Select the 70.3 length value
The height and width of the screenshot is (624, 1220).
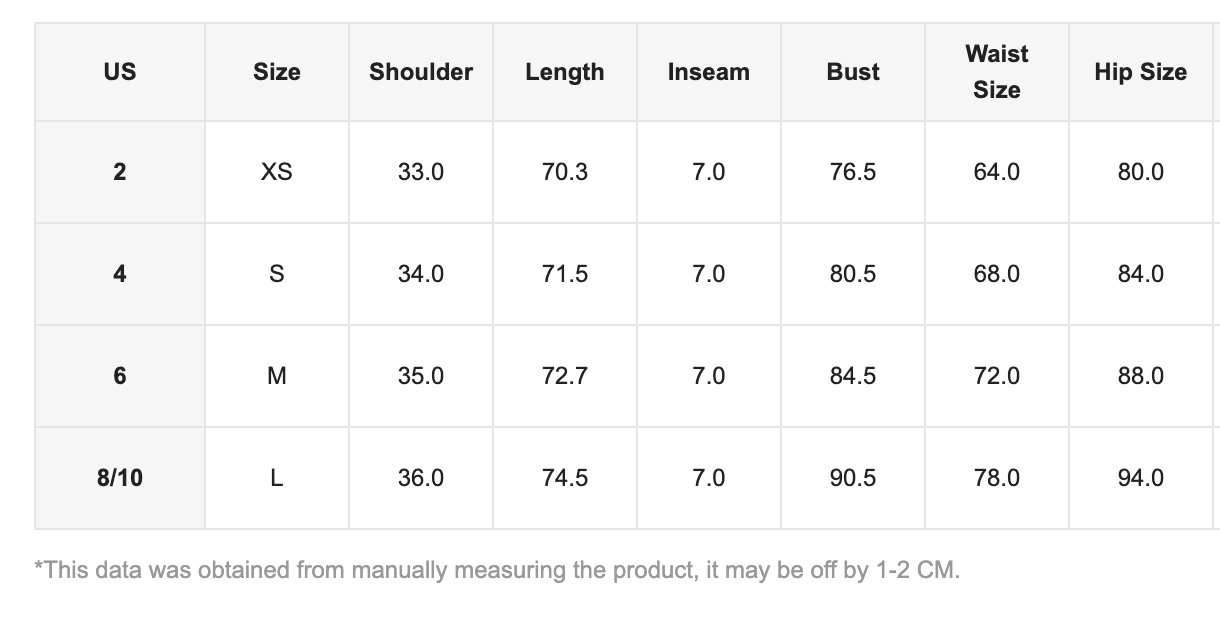click(x=565, y=172)
